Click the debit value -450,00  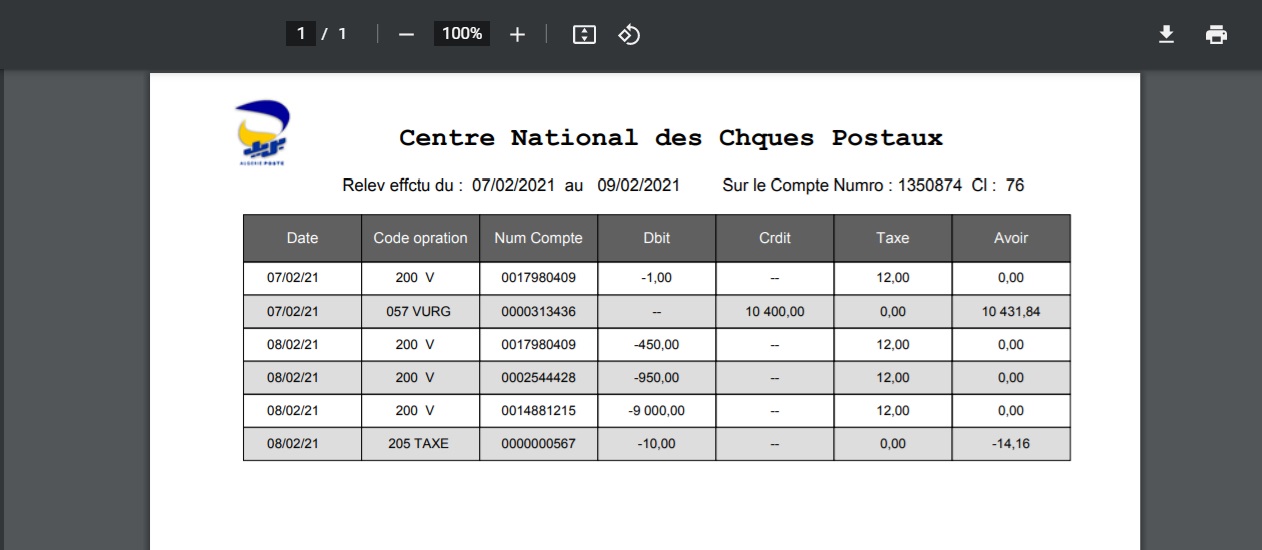pyautogui.click(x=656, y=345)
